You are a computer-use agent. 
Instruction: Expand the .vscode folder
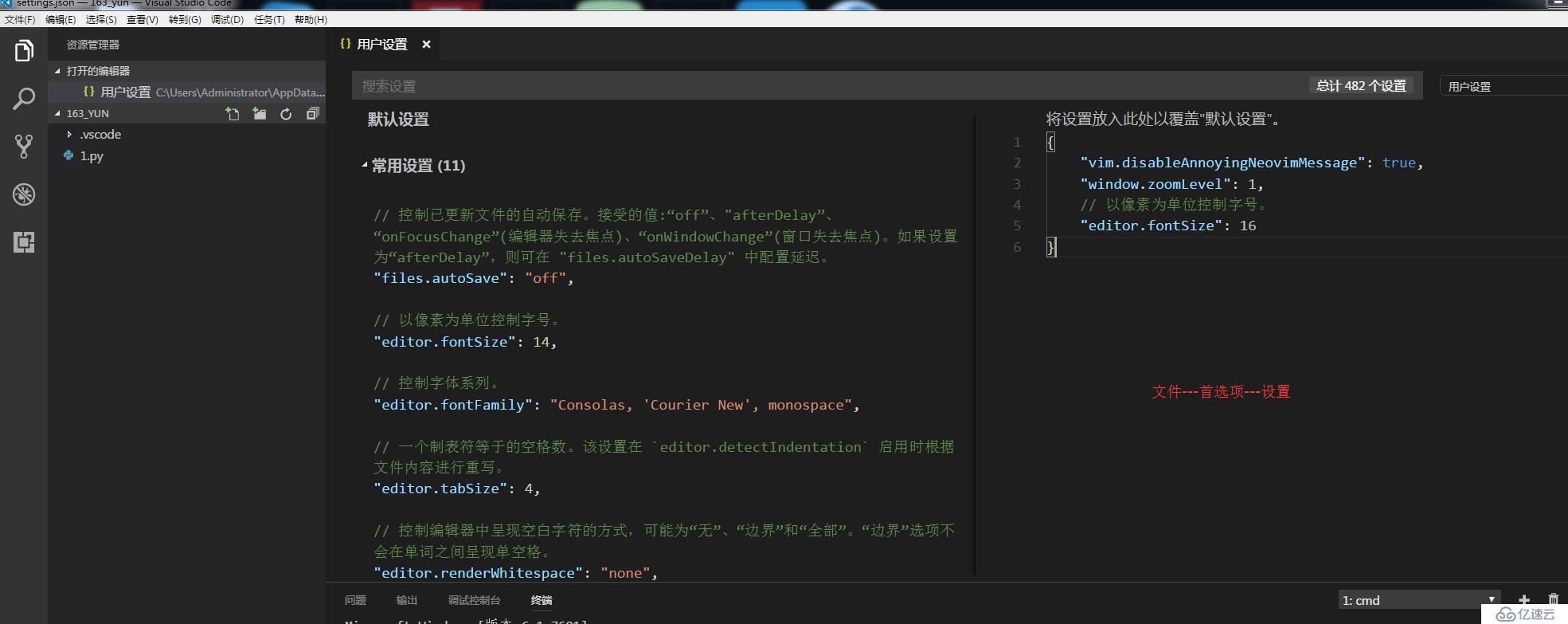(70, 135)
